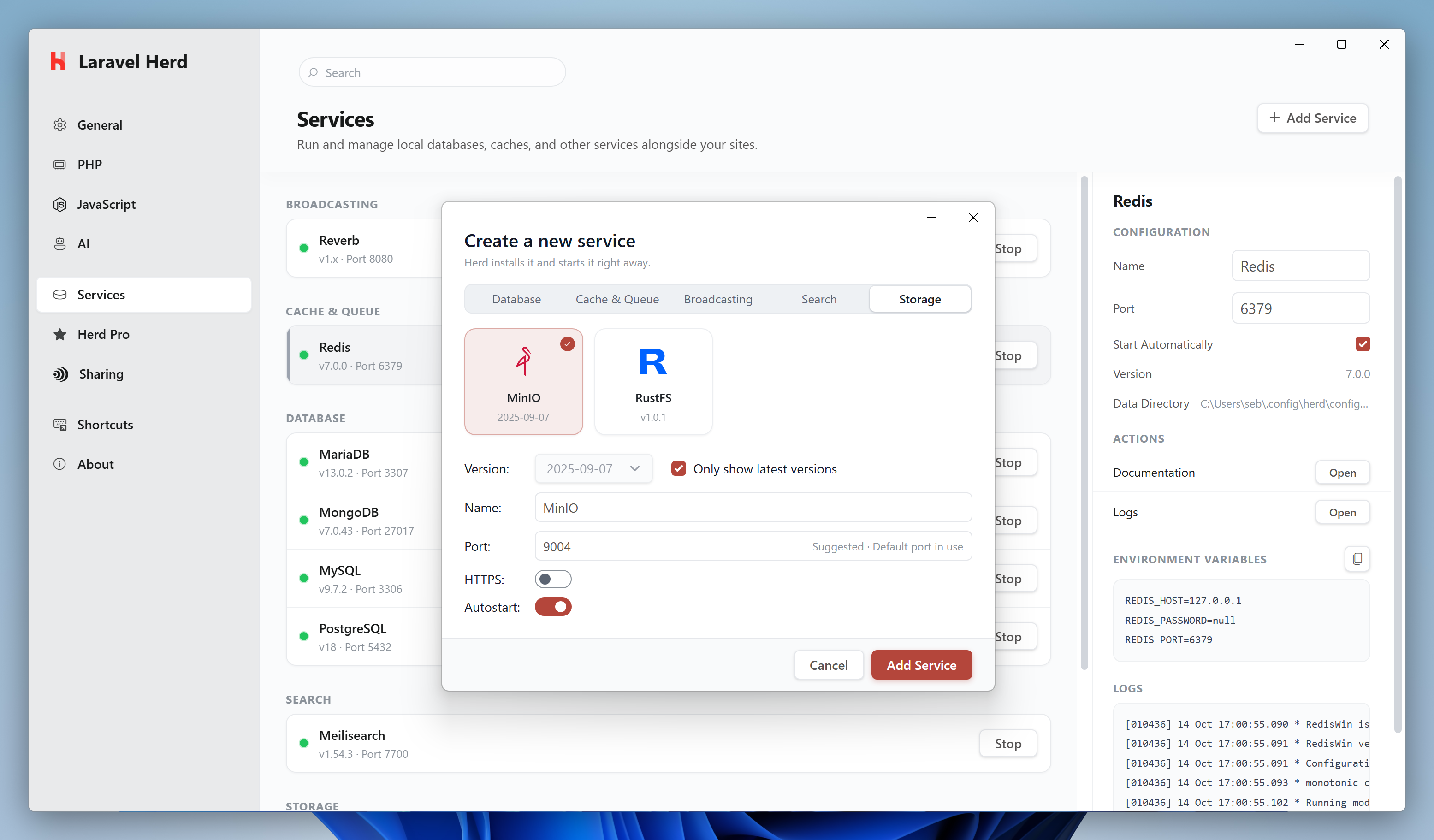Open the Shortcuts section icon

(60, 425)
